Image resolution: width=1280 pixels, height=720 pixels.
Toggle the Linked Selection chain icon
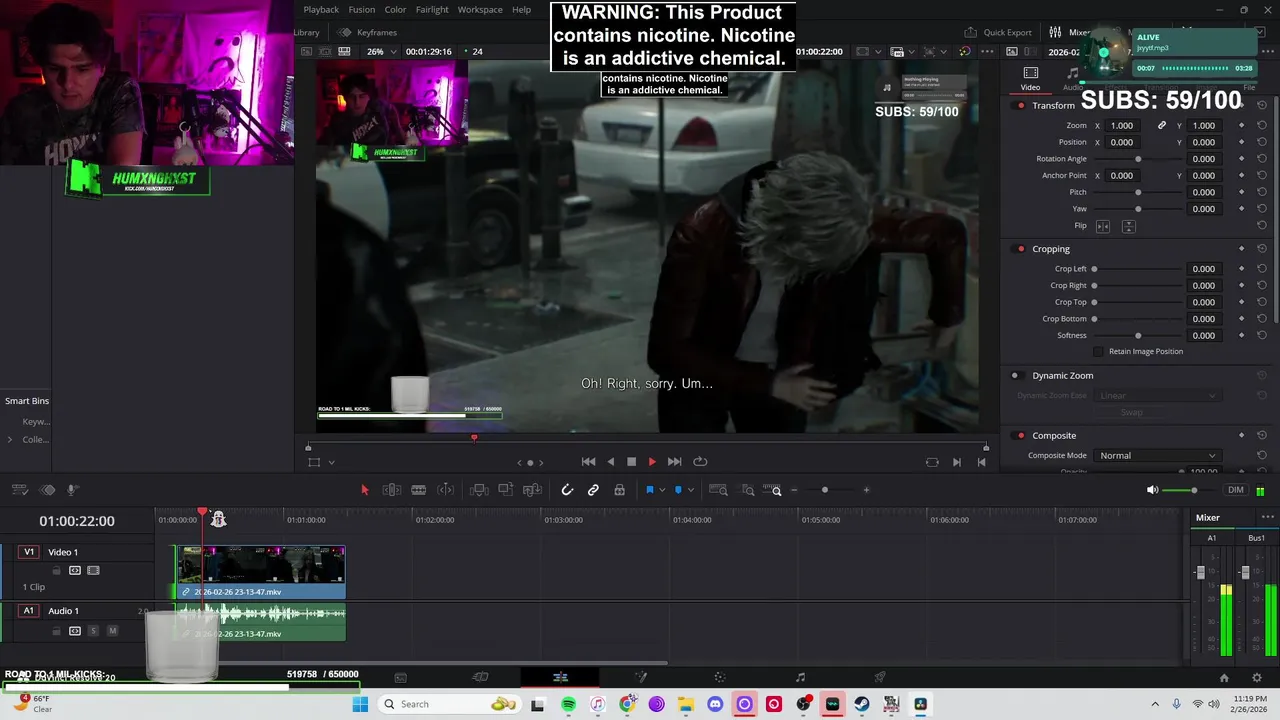point(593,490)
